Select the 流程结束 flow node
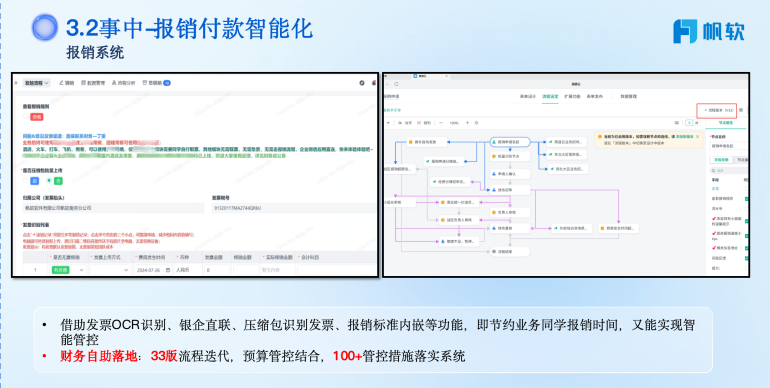 (510, 251)
